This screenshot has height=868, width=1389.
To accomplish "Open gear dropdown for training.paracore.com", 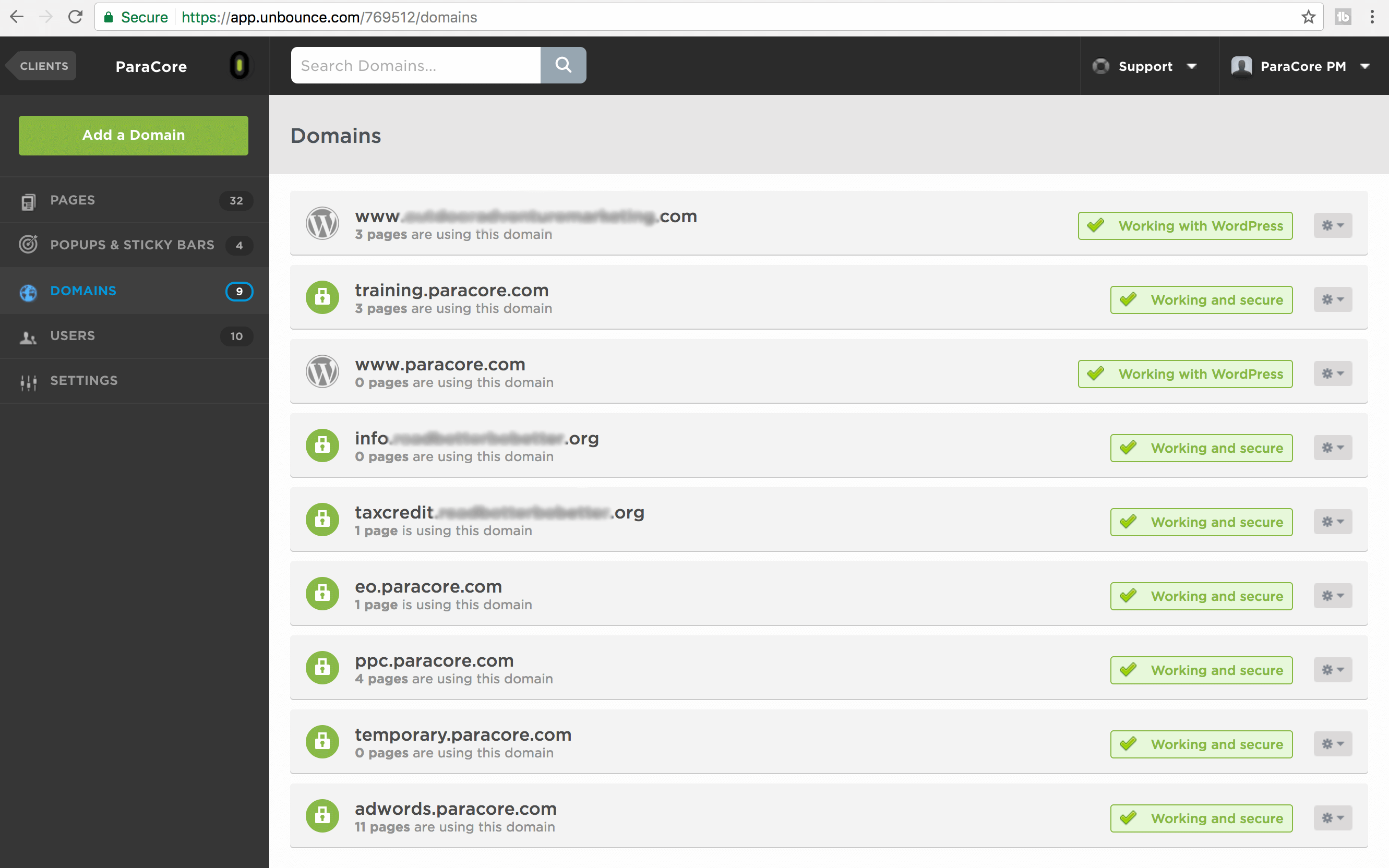I will pyautogui.click(x=1333, y=299).
